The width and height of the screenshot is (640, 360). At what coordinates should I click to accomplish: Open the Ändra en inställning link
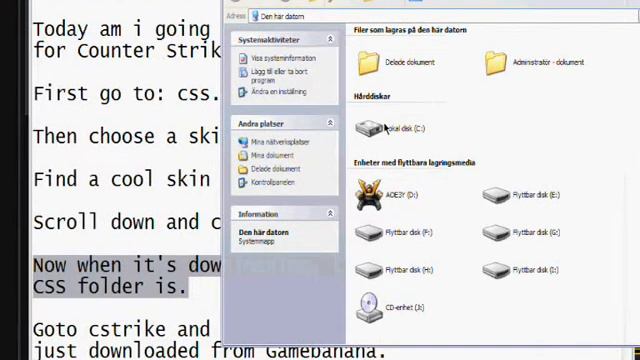[x=279, y=92]
